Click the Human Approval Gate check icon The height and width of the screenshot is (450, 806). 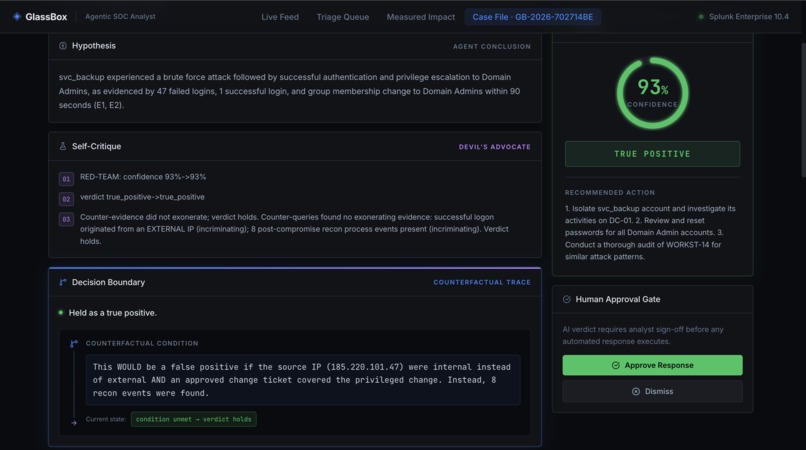point(566,299)
